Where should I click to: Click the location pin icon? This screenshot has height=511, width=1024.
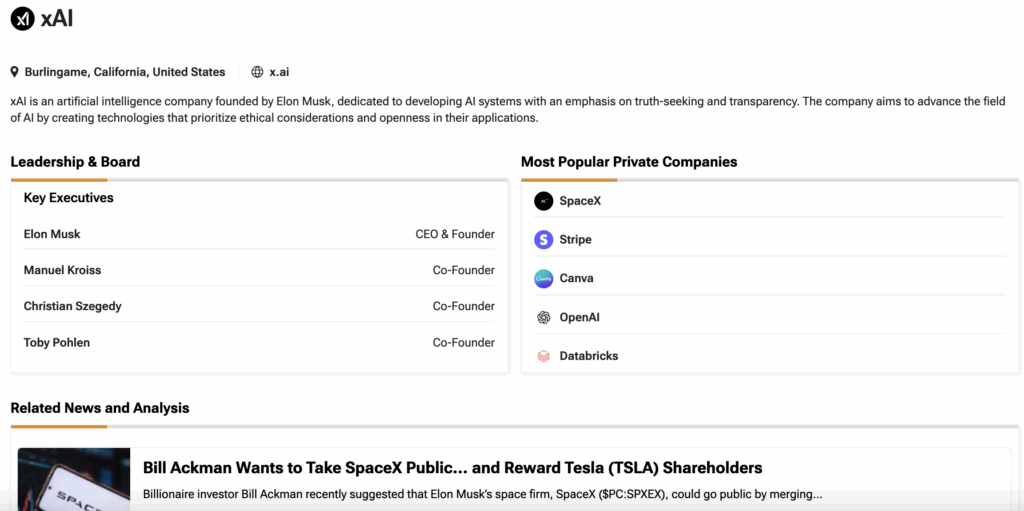click(x=15, y=72)
